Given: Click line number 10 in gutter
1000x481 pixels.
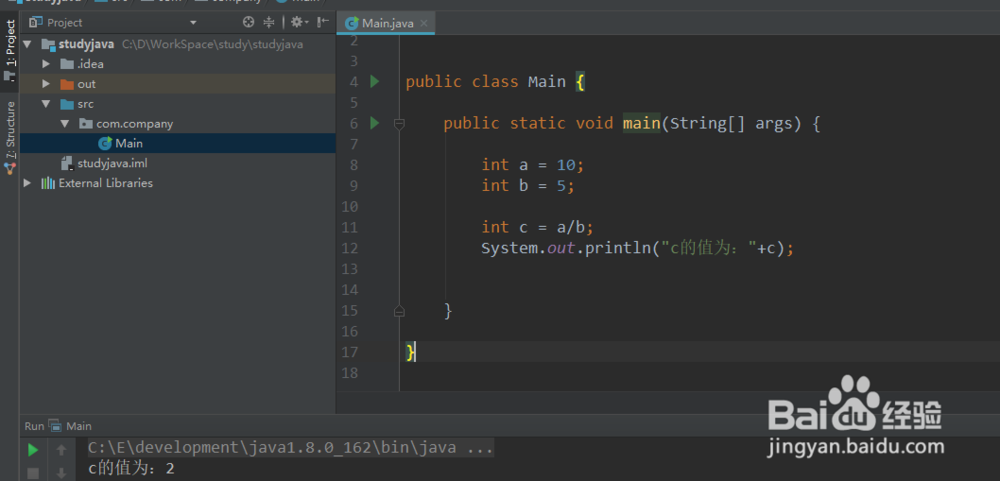Looking at the screenshot, I should [x=350, y=207].
